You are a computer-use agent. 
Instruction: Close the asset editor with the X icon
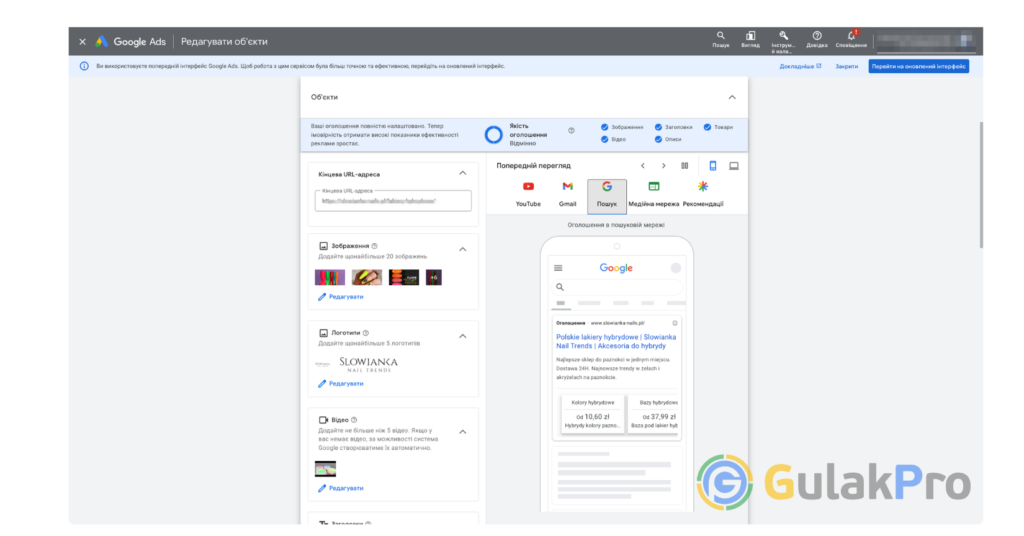click(82, 42)
